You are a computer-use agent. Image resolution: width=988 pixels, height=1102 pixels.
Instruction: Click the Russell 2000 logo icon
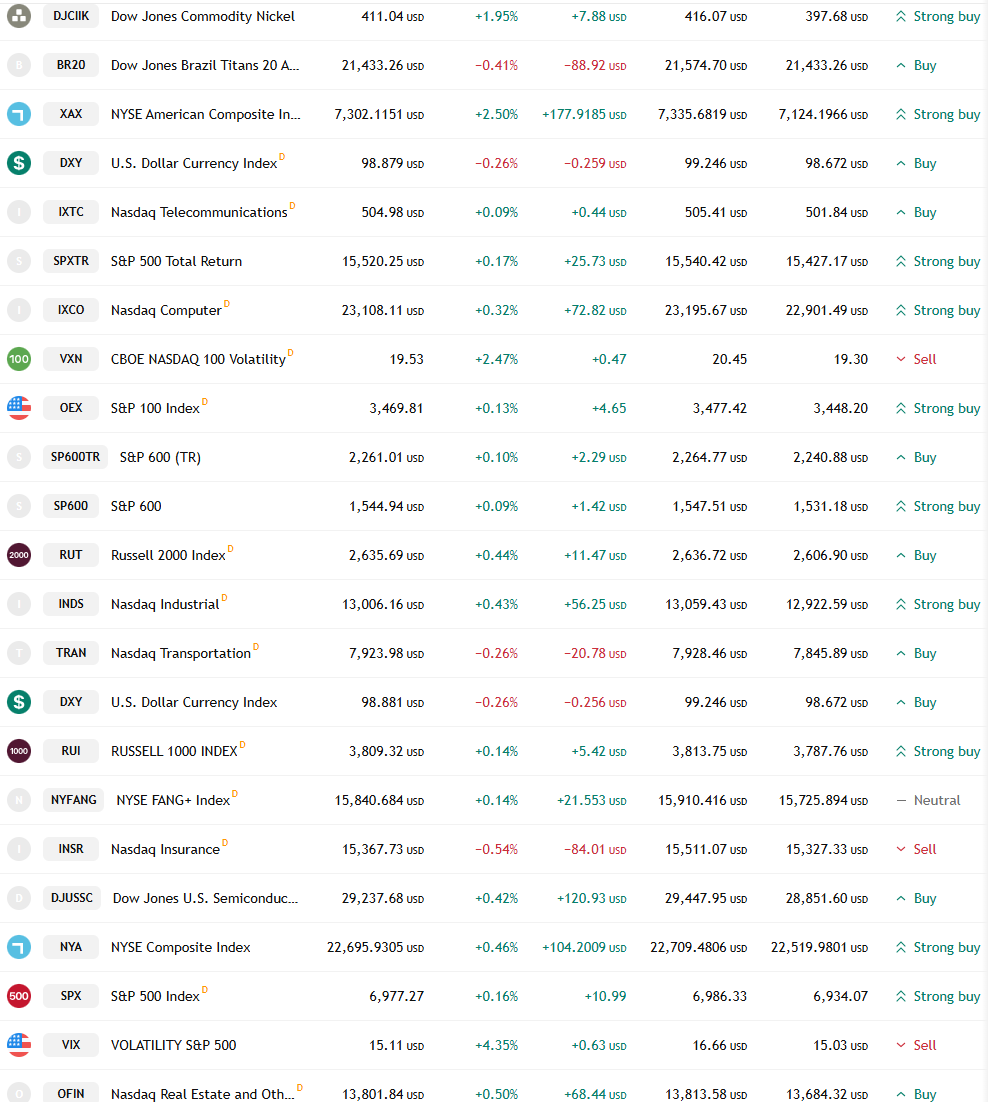tap(19, 555)
